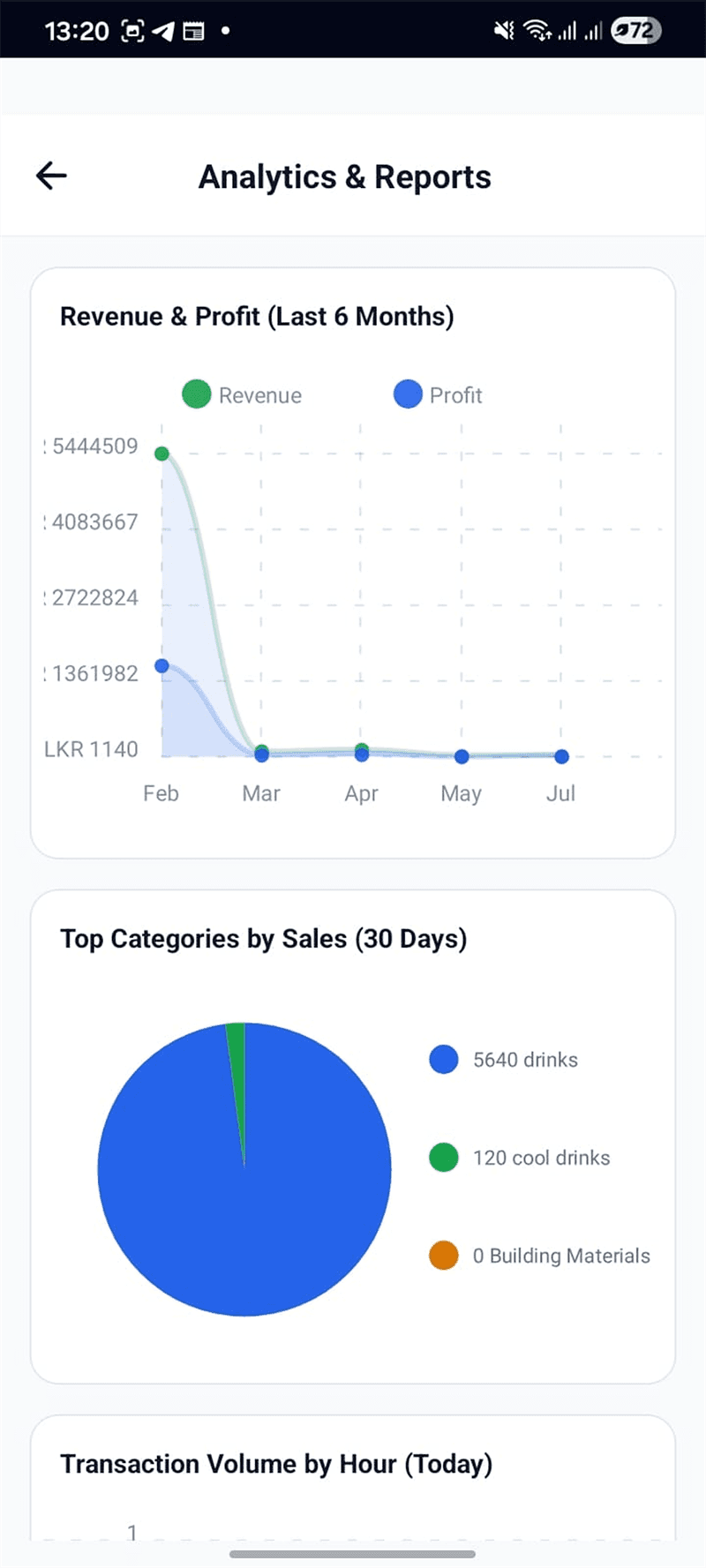Select the orange Building Materials legend dot
The image size is (706, 1568).
click(x=444, y=1255)
